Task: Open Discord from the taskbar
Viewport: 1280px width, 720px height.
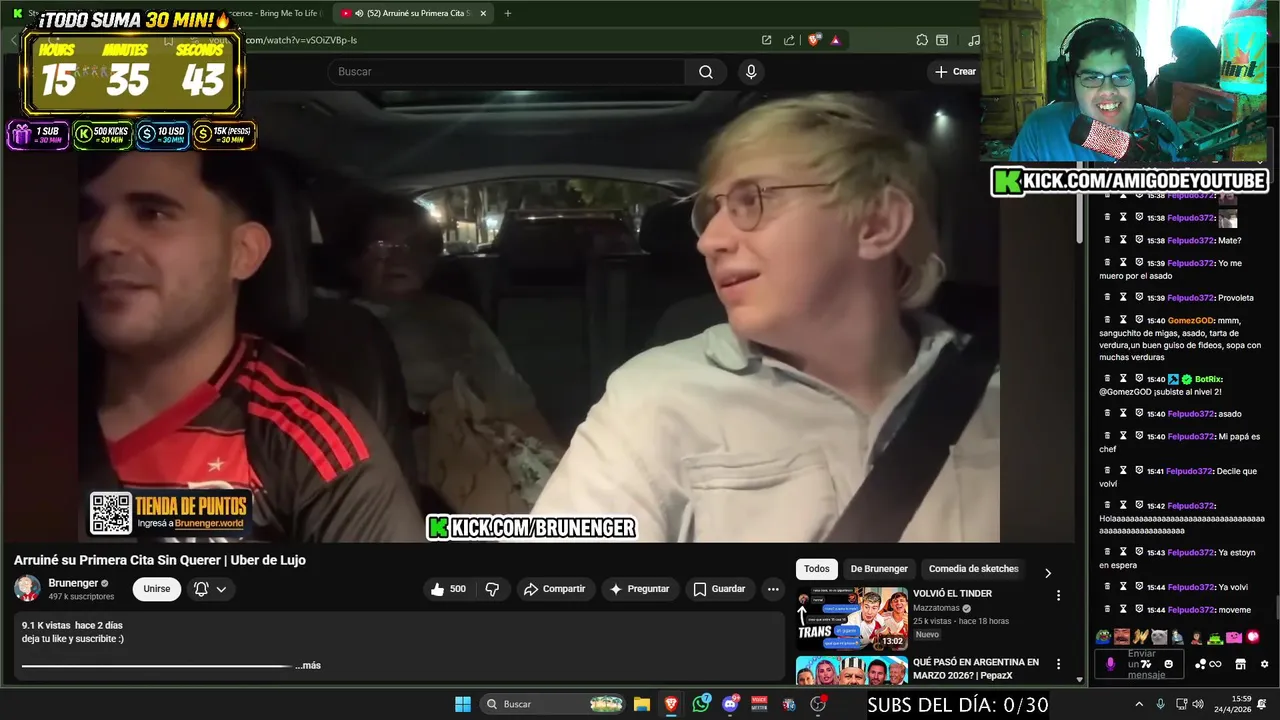Action: coord(730,704)
